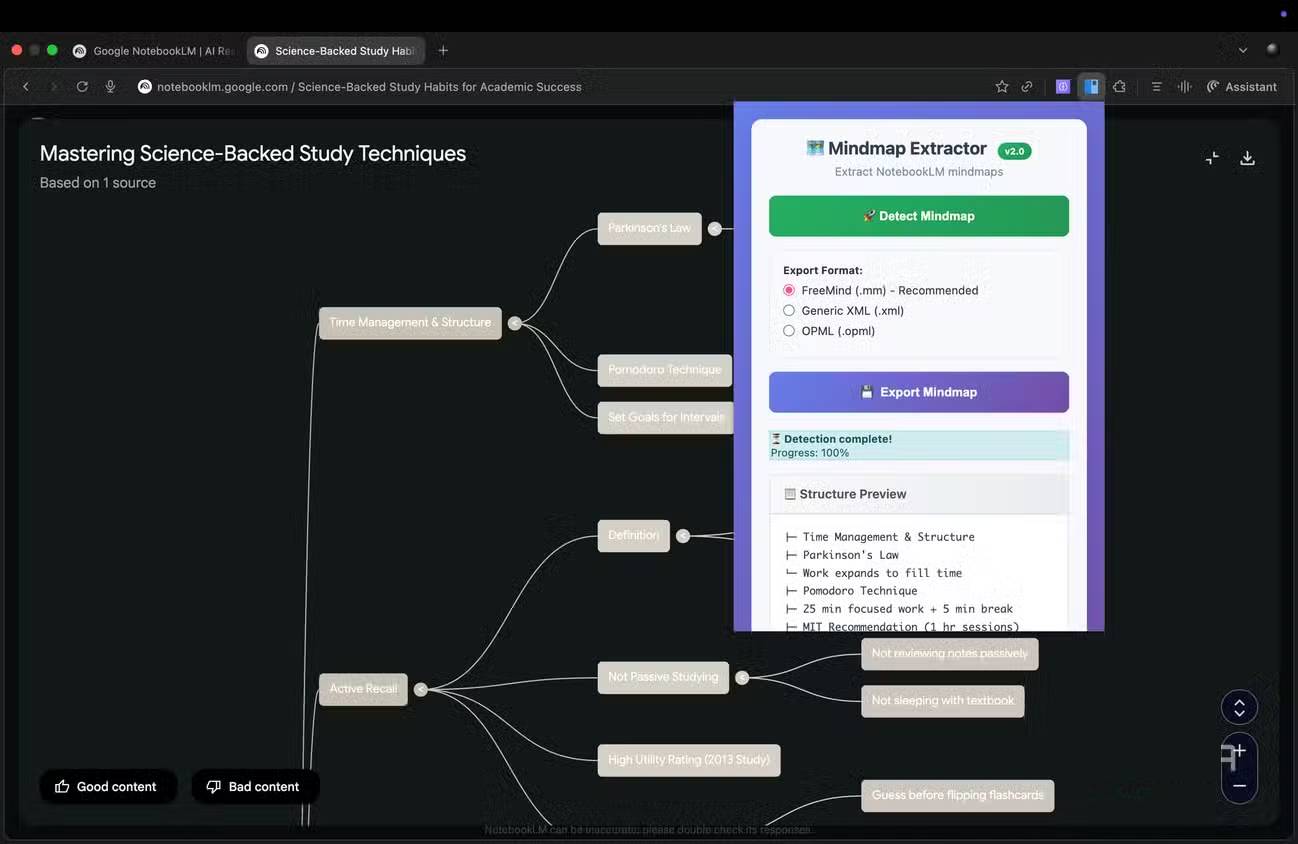Select the Not Passive Studying node
Screen dimensions: 1298x844
pos(663,678)
